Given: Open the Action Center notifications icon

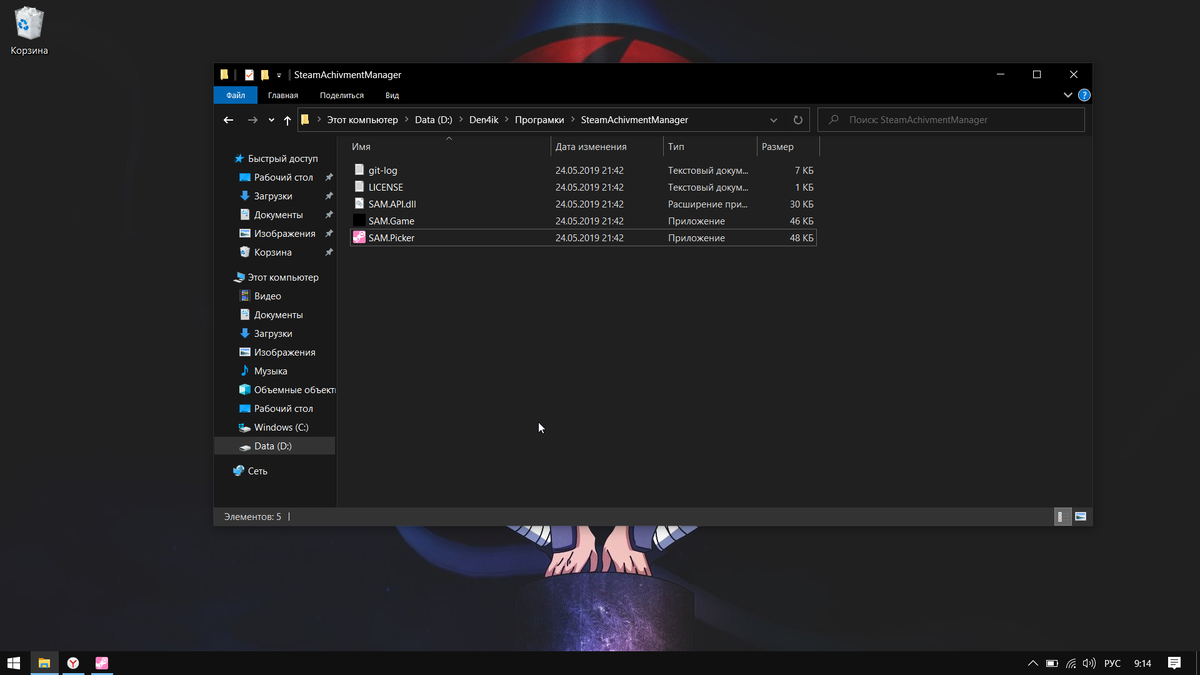Looking at the screenshot, I should pyautogui.click(x=1175, y=663).
